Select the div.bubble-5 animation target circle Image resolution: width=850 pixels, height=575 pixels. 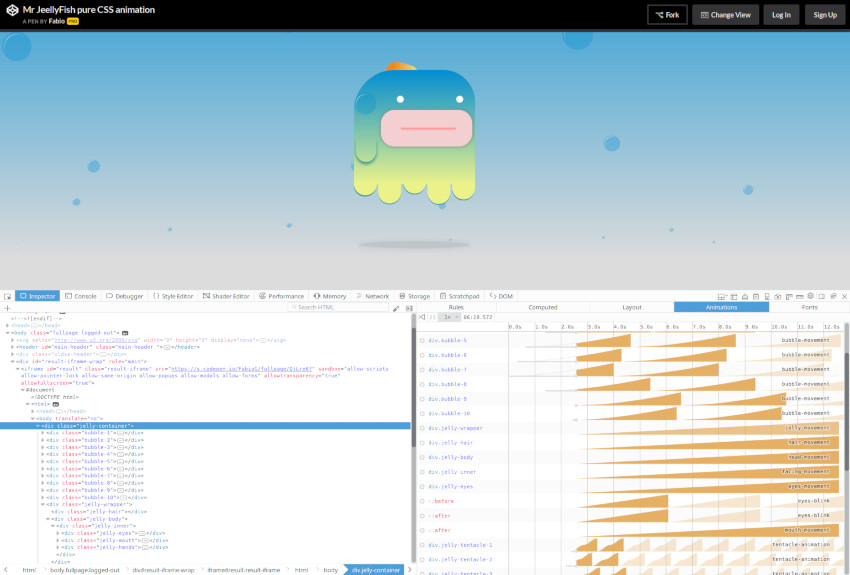tap(423, 341)
